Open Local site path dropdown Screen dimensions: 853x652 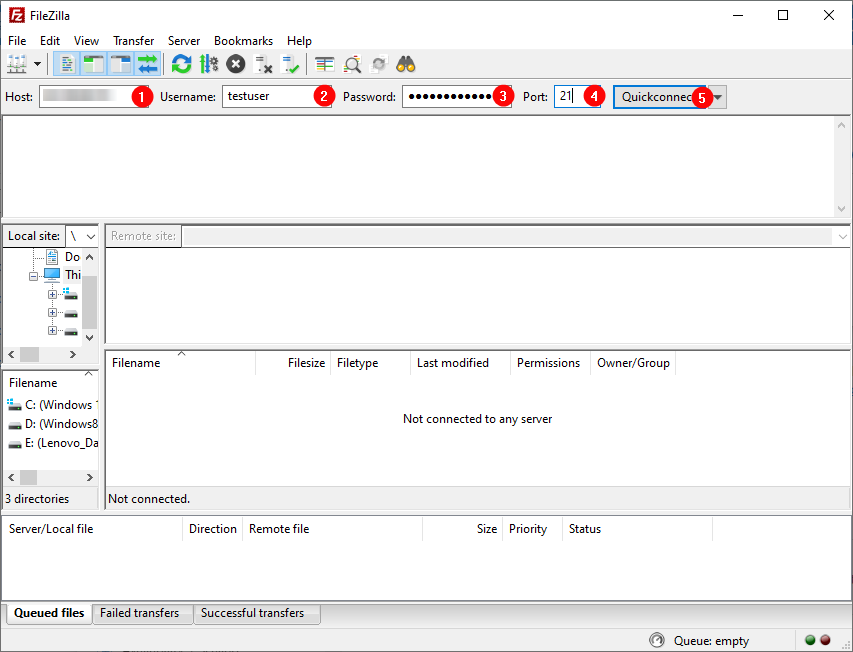[91, 237]
